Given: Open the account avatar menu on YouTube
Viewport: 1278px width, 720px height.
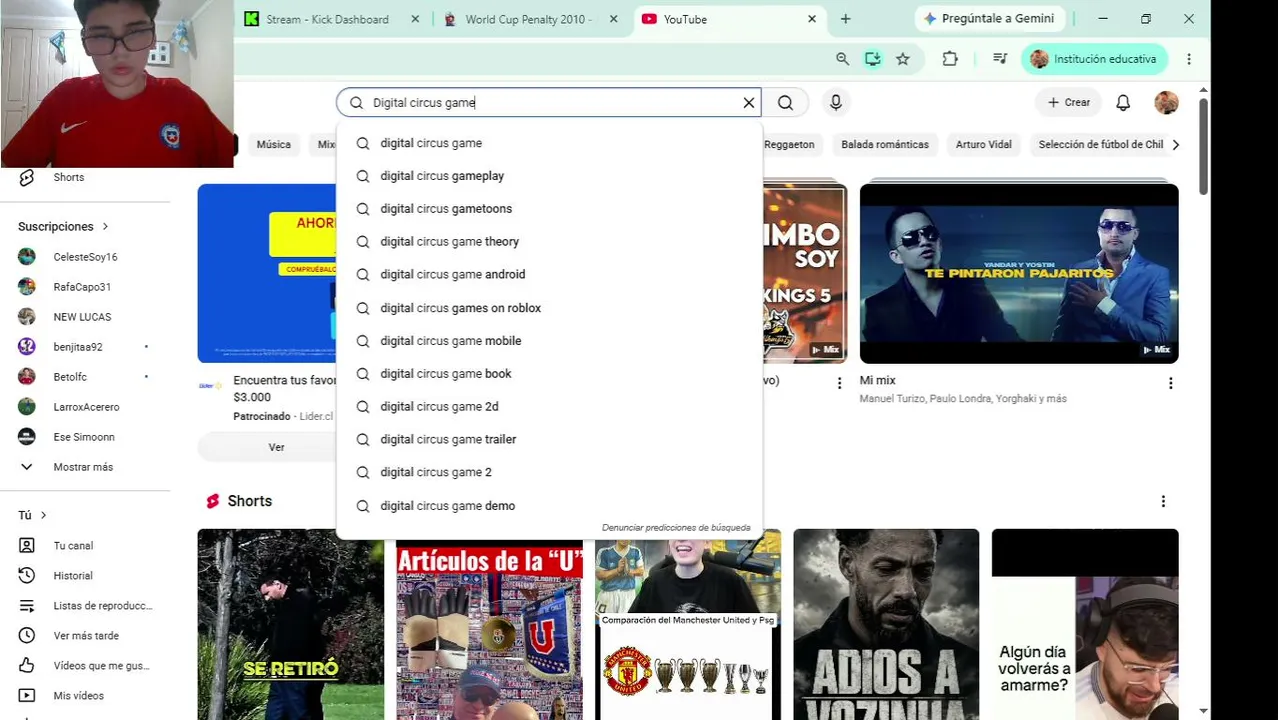Looking at the screenshot, I should click(1166, 102).
